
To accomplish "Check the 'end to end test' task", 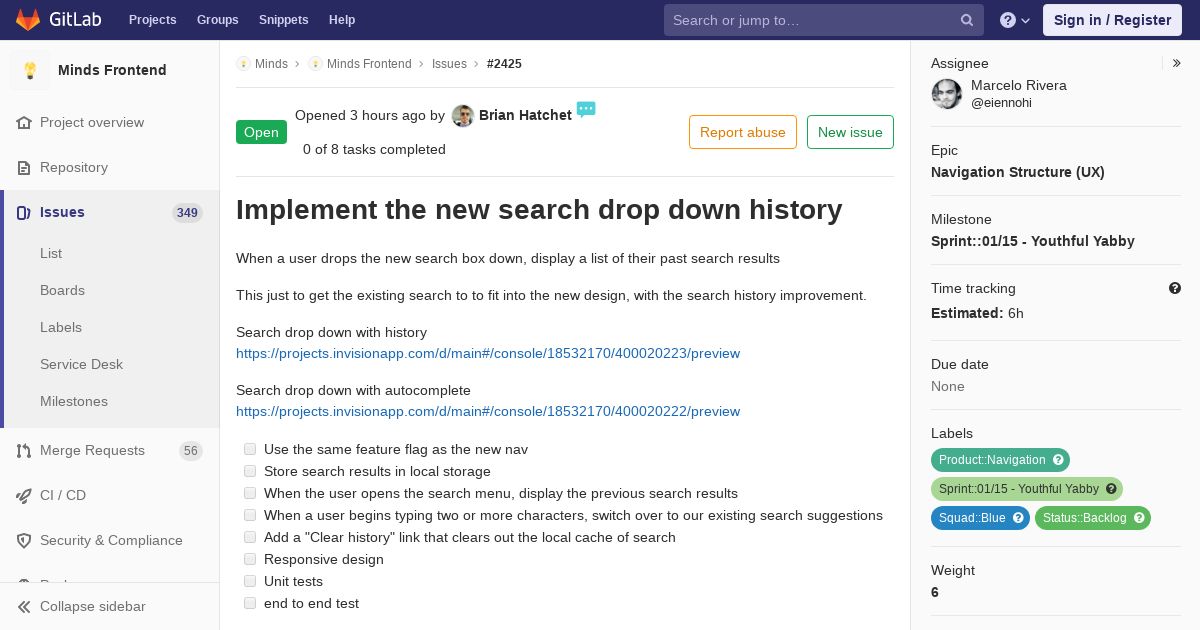I will (x=250, y=603).
